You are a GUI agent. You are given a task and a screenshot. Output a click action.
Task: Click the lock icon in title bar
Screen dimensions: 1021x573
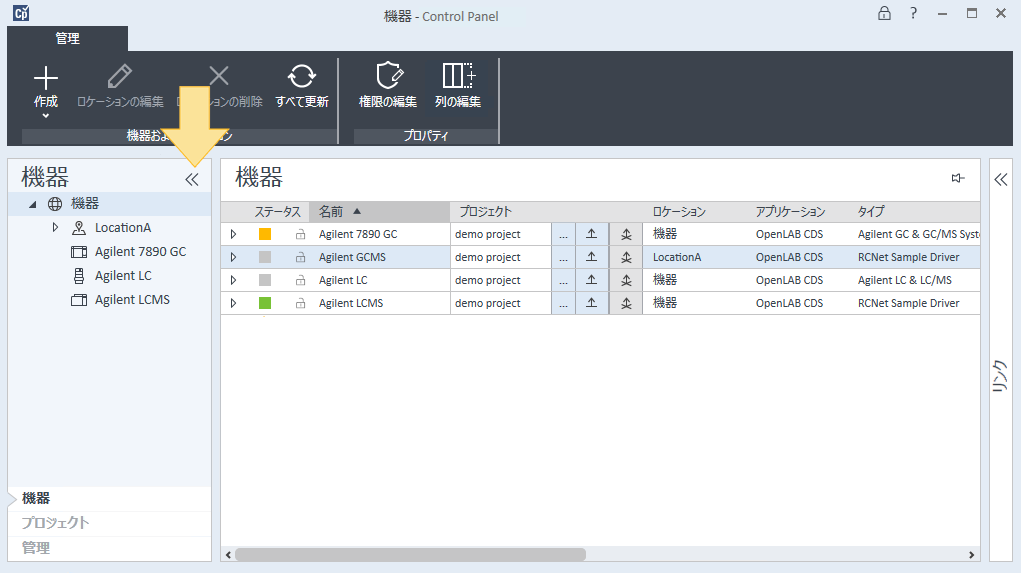coord(884,13)
